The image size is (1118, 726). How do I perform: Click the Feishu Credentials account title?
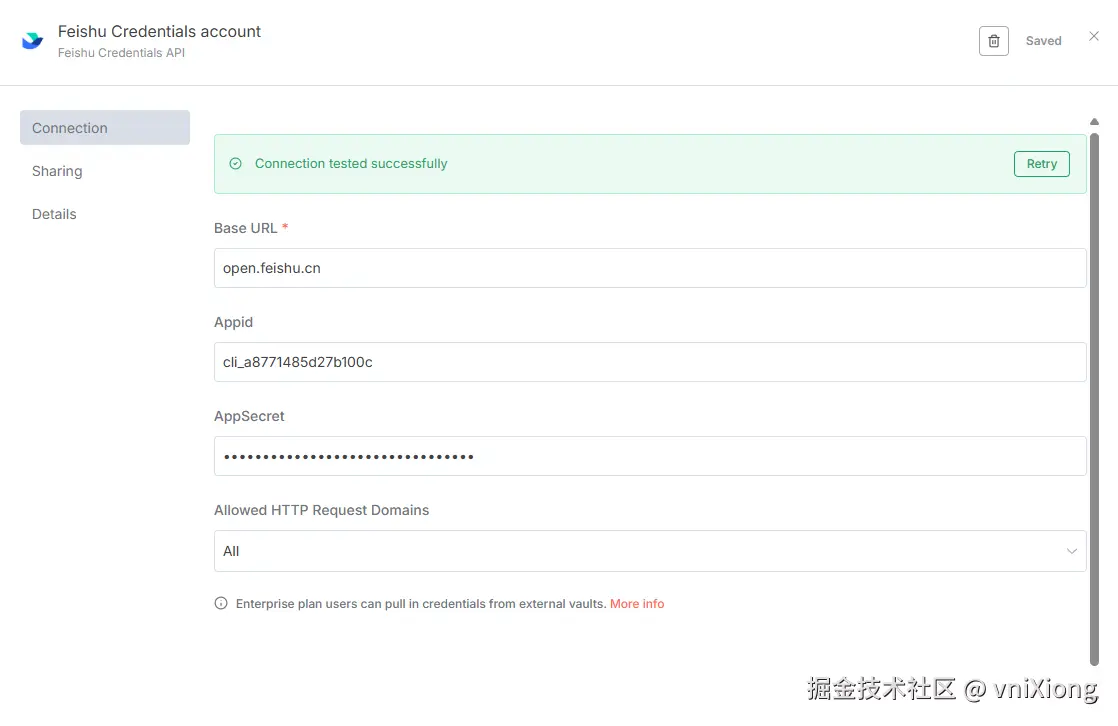coord(159,31)
